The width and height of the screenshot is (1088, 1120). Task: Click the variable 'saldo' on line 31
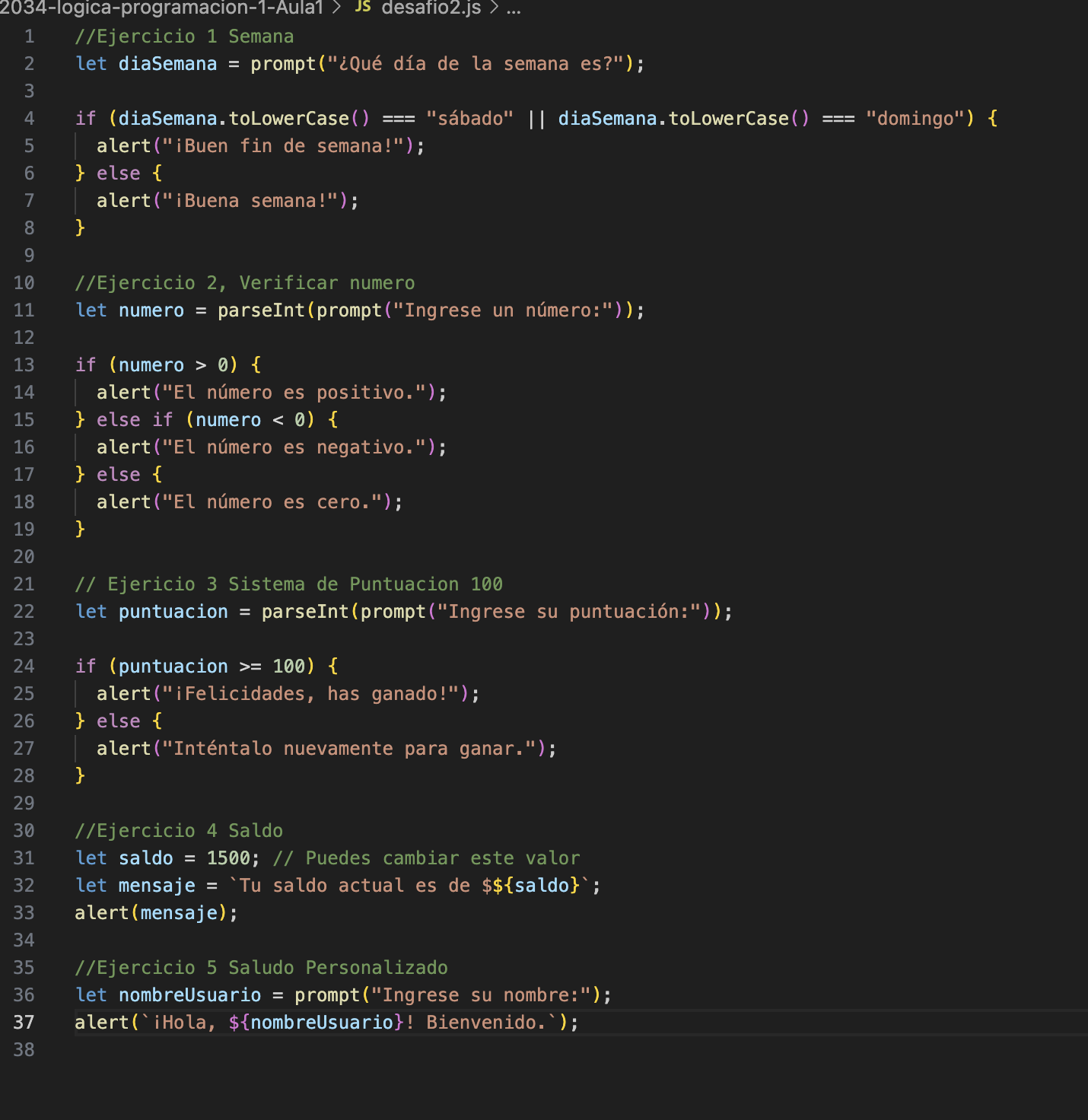pyautogui.click(x=145, y=858)
